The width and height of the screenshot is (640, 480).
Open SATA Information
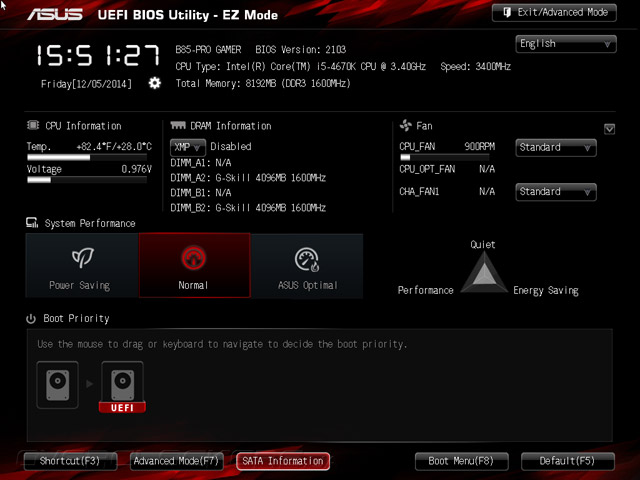283,461
